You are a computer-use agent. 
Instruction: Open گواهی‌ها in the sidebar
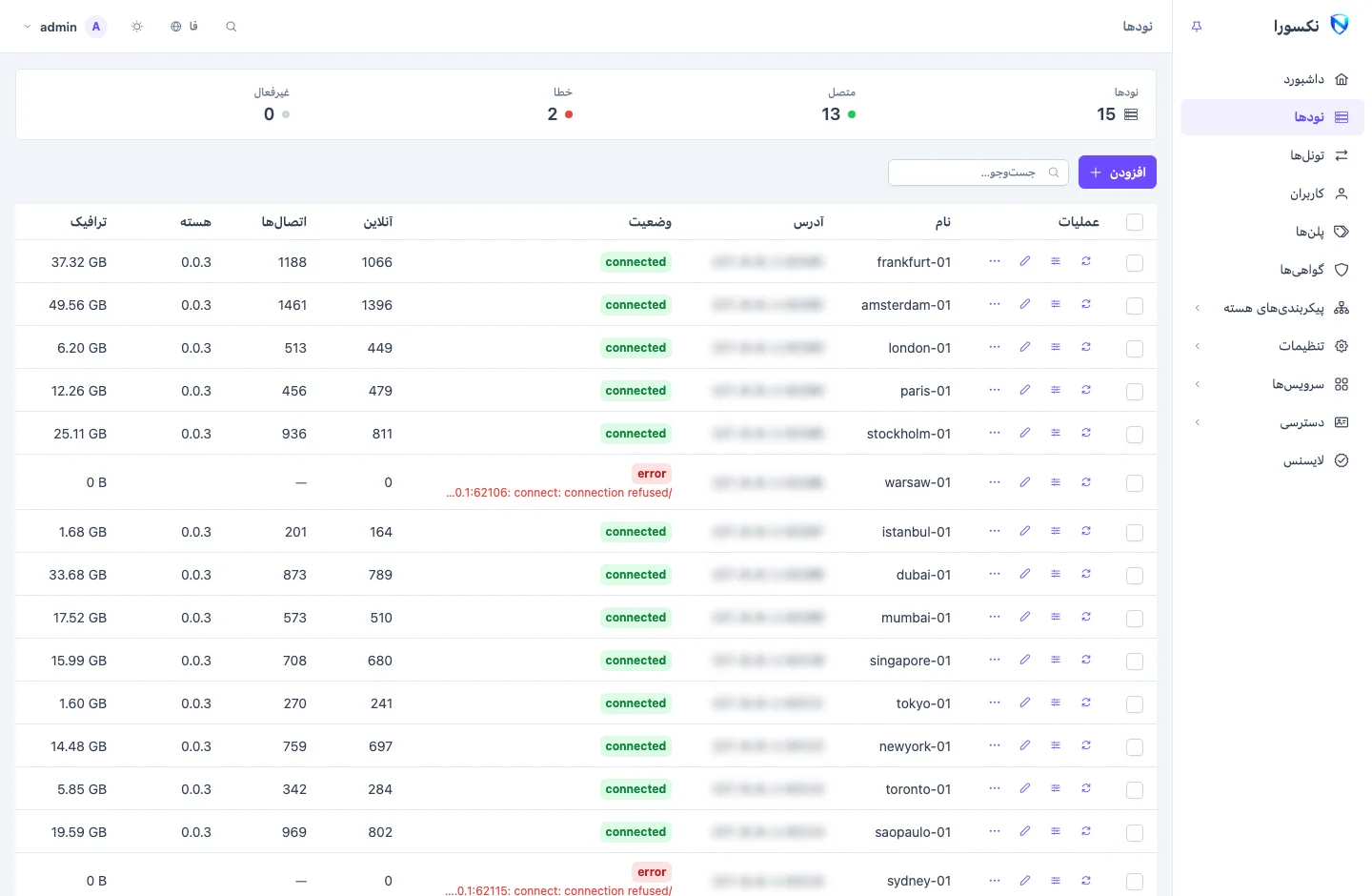[1273, 270]
